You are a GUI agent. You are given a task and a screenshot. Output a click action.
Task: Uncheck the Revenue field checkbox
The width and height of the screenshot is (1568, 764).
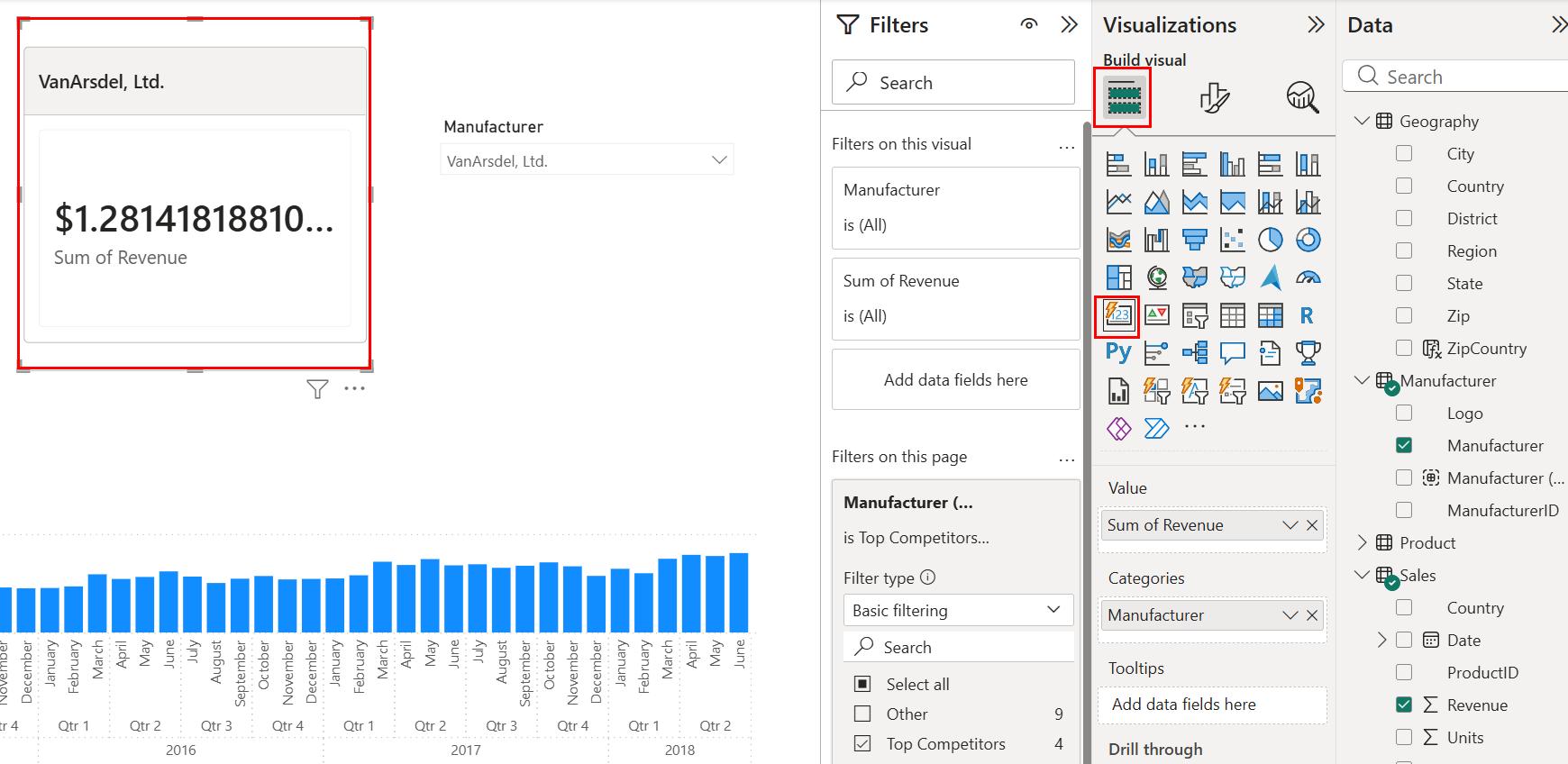tap(1404, 705)
